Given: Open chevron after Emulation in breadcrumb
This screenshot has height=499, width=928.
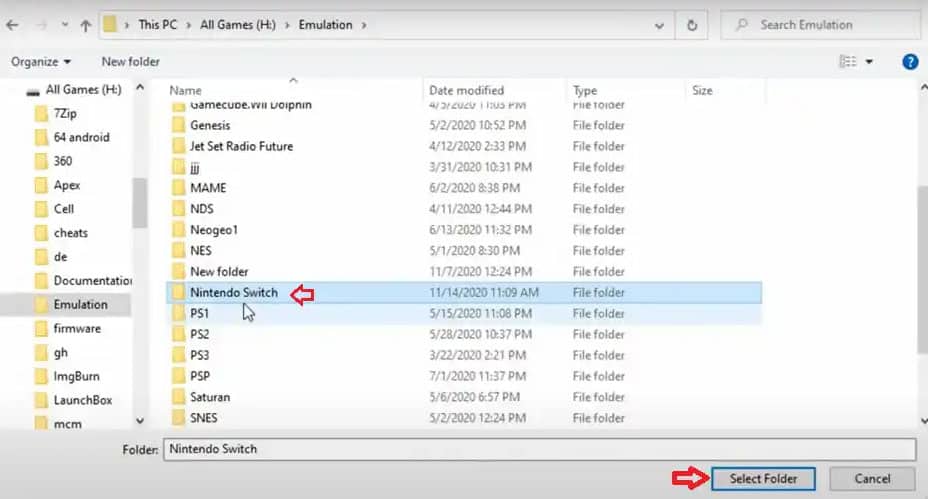Looking at the screenshot, I should coord(363,25).
